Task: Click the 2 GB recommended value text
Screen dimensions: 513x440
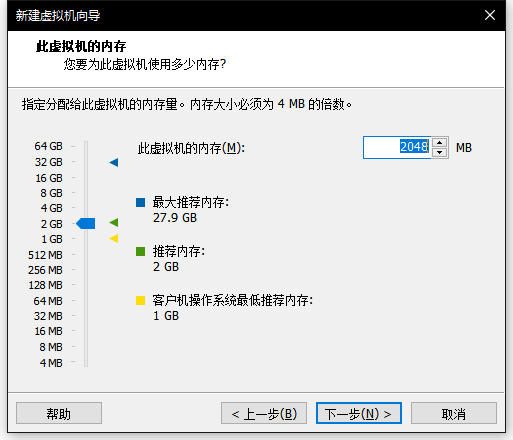Action: click(166, 267)
